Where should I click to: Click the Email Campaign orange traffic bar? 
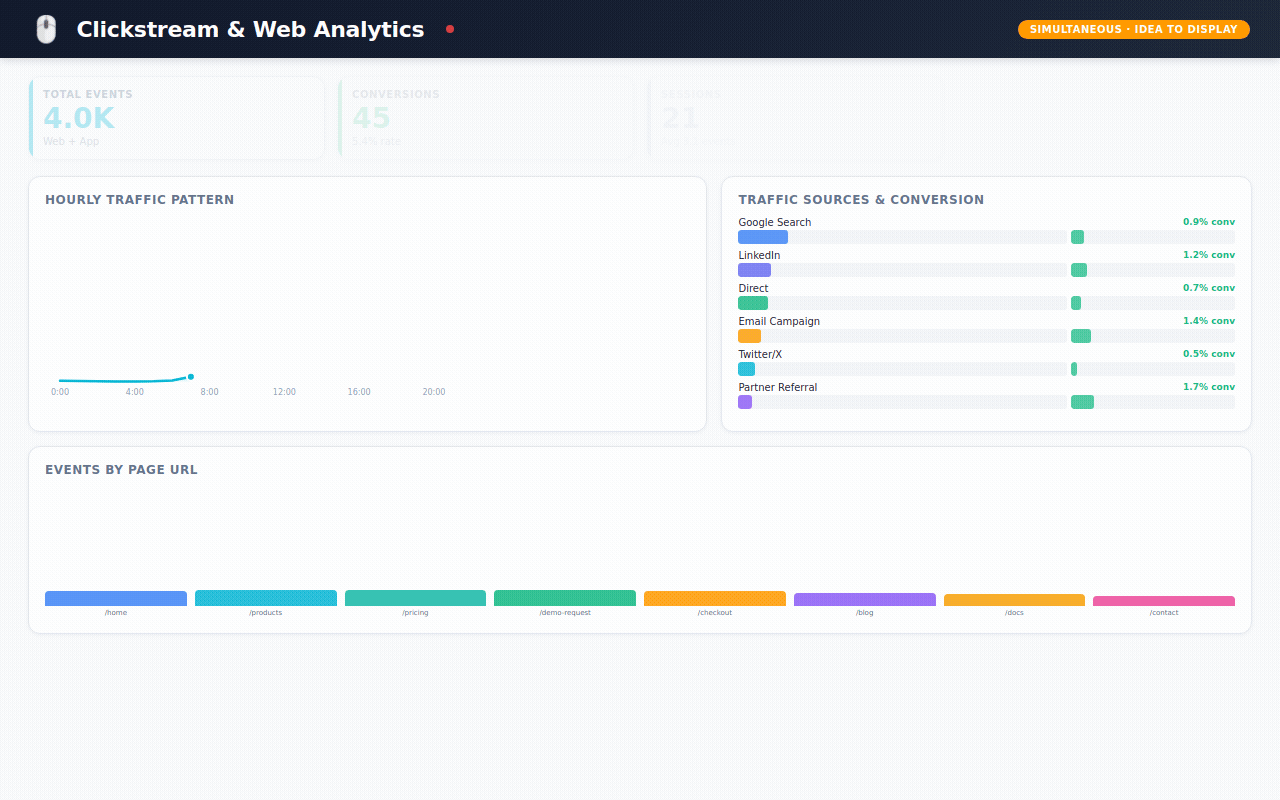[x=750, y=336]
